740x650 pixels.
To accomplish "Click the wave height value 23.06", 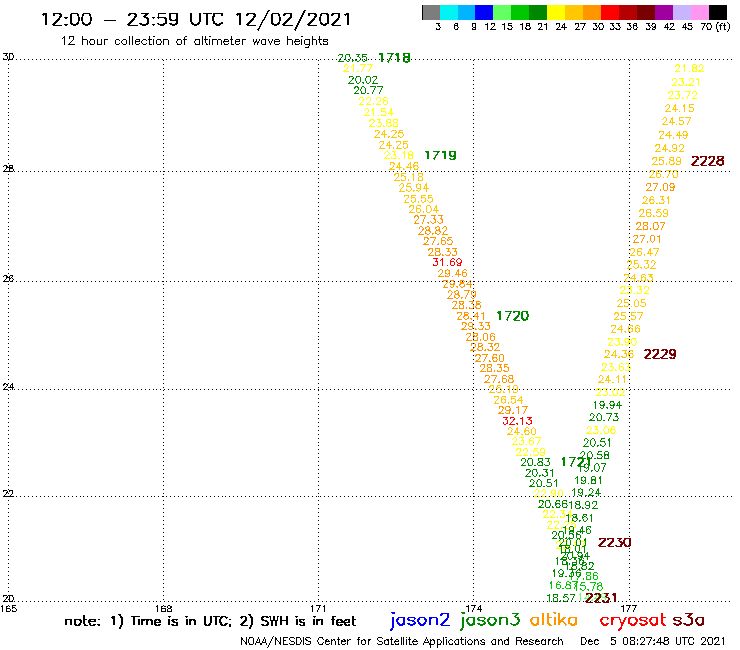I will 601,431.
